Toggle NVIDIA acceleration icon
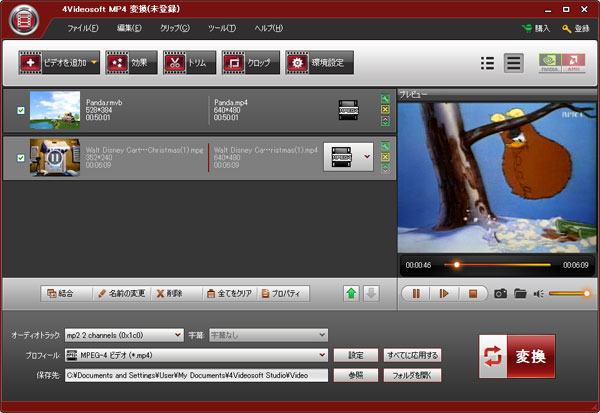The width and height of the screenshot is (600, 413). pyautogui.click(x=550, y=63)
